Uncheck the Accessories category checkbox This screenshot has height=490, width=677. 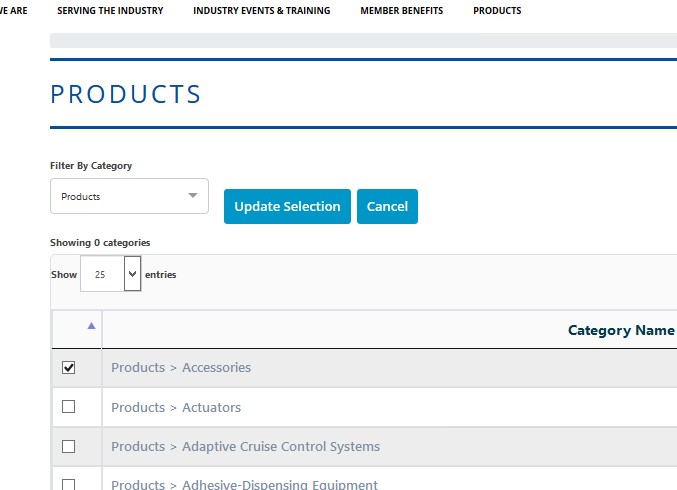pyautogui.click(x=68, y=367)
